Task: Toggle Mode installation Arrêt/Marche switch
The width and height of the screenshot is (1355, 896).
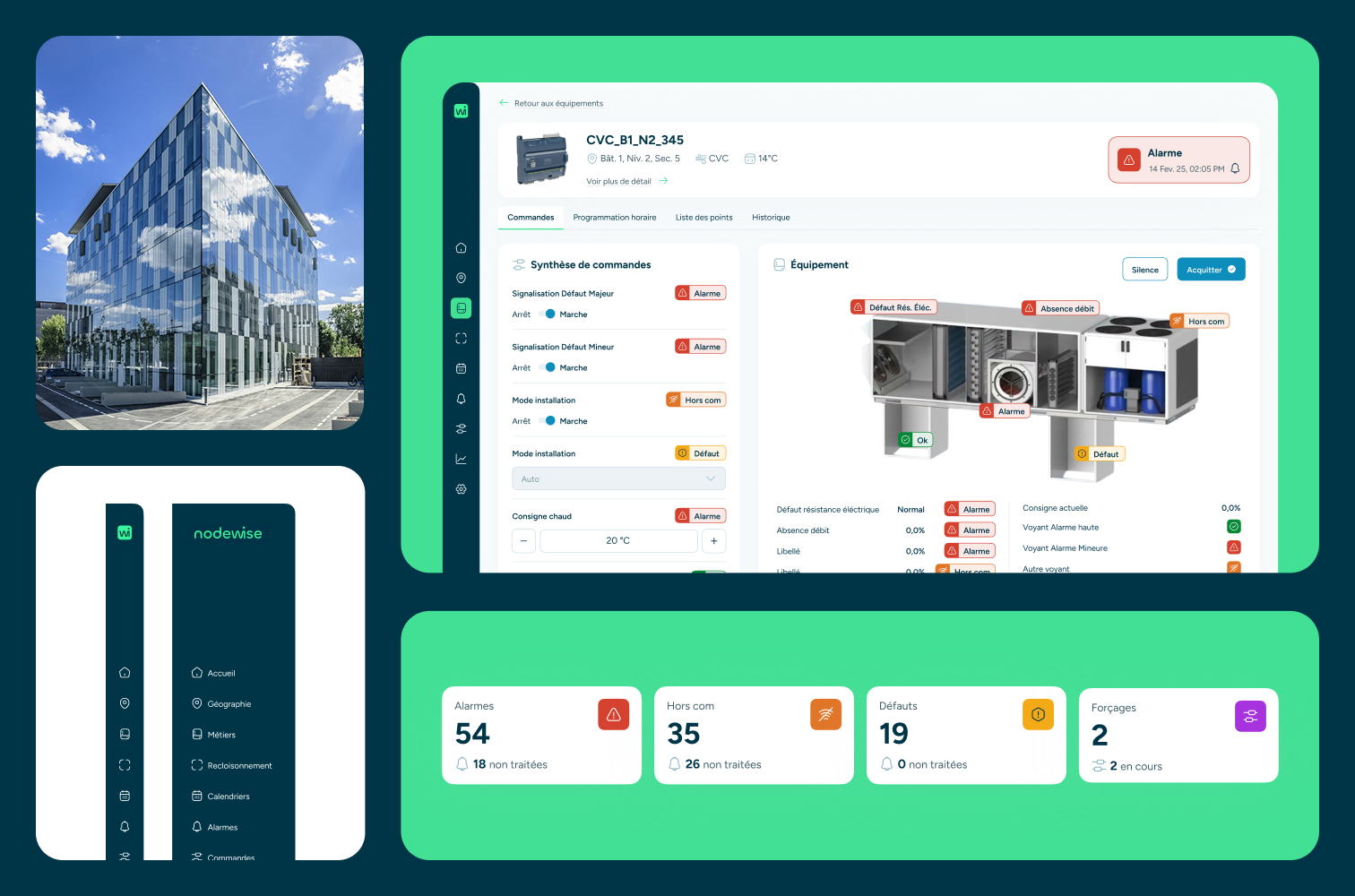Action: tap(547, 421)
